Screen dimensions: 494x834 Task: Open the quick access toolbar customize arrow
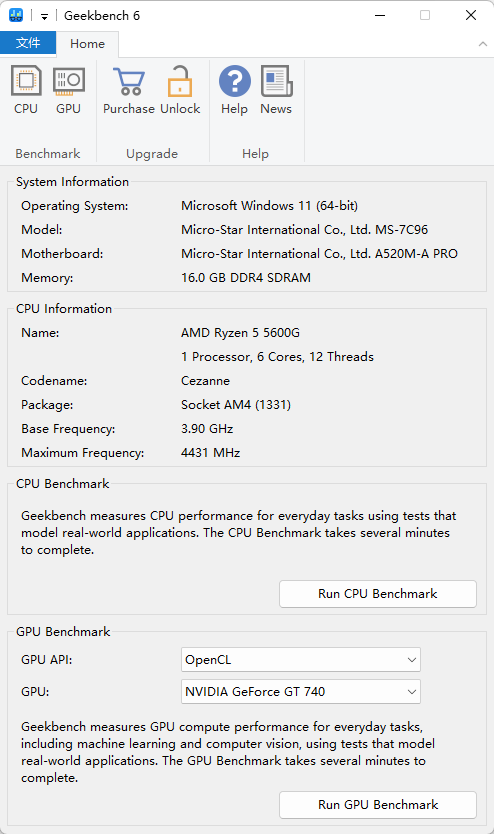pos(45,16)
